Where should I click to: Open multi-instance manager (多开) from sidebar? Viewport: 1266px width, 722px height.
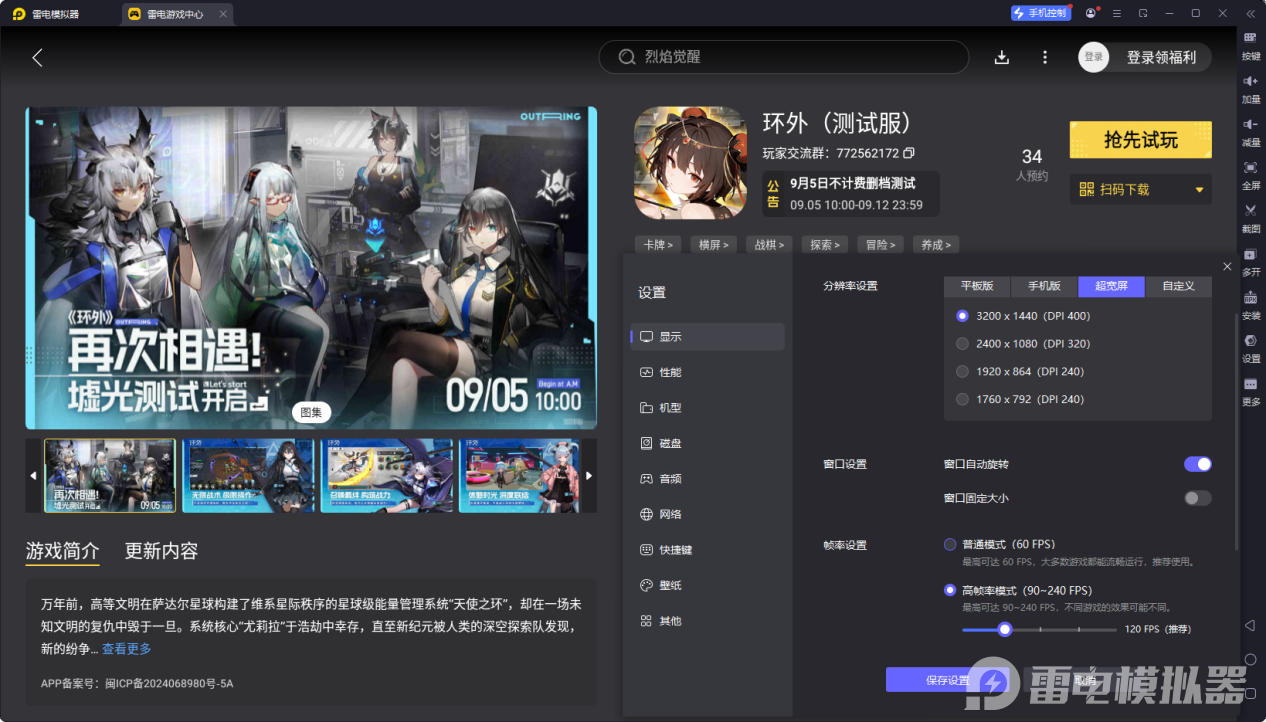(1250, 262)
